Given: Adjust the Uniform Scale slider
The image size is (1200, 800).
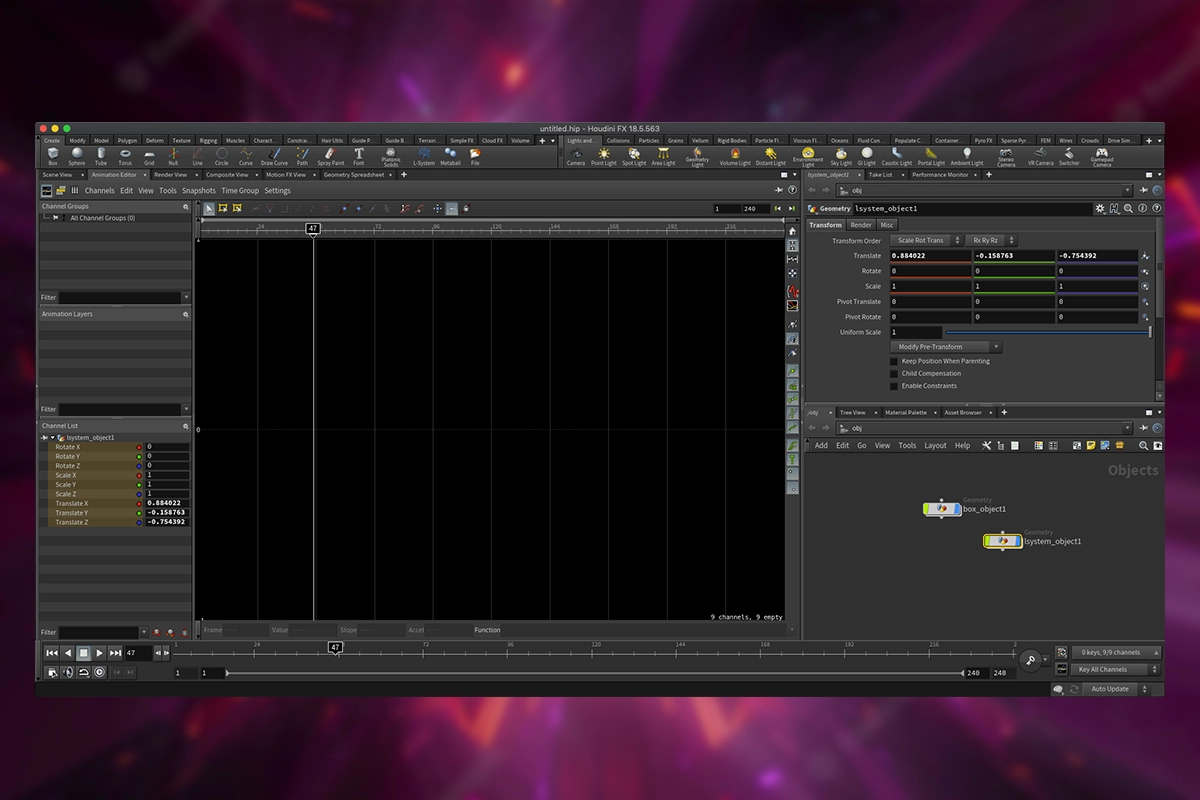Looking at the screenshot, I should (1048, 332).
